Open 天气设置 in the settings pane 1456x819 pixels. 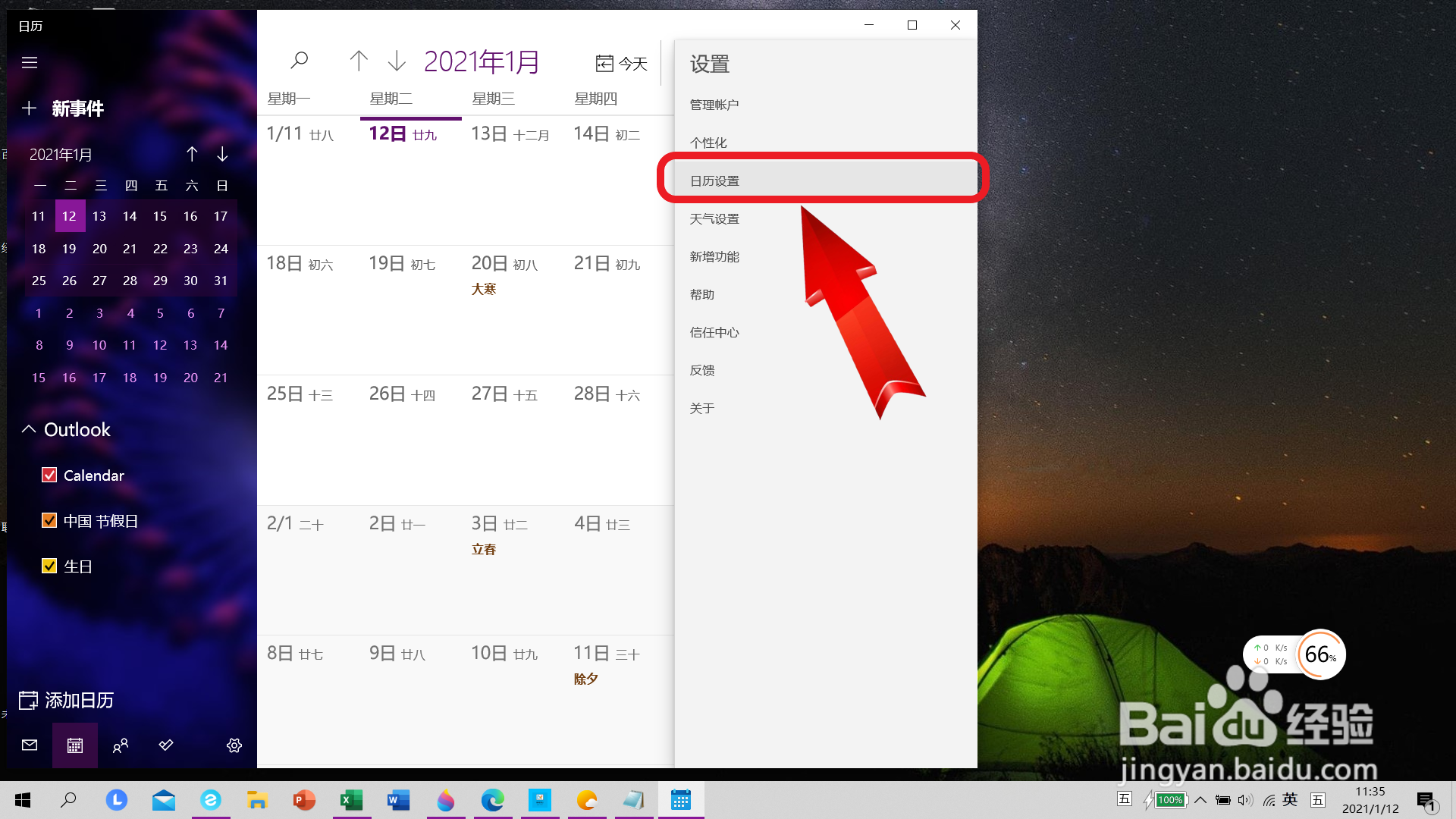(x=714, y=219)
